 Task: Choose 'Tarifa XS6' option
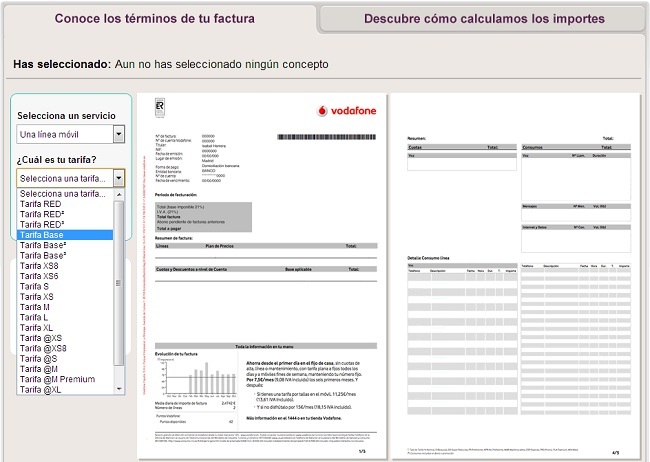(65, 276)
